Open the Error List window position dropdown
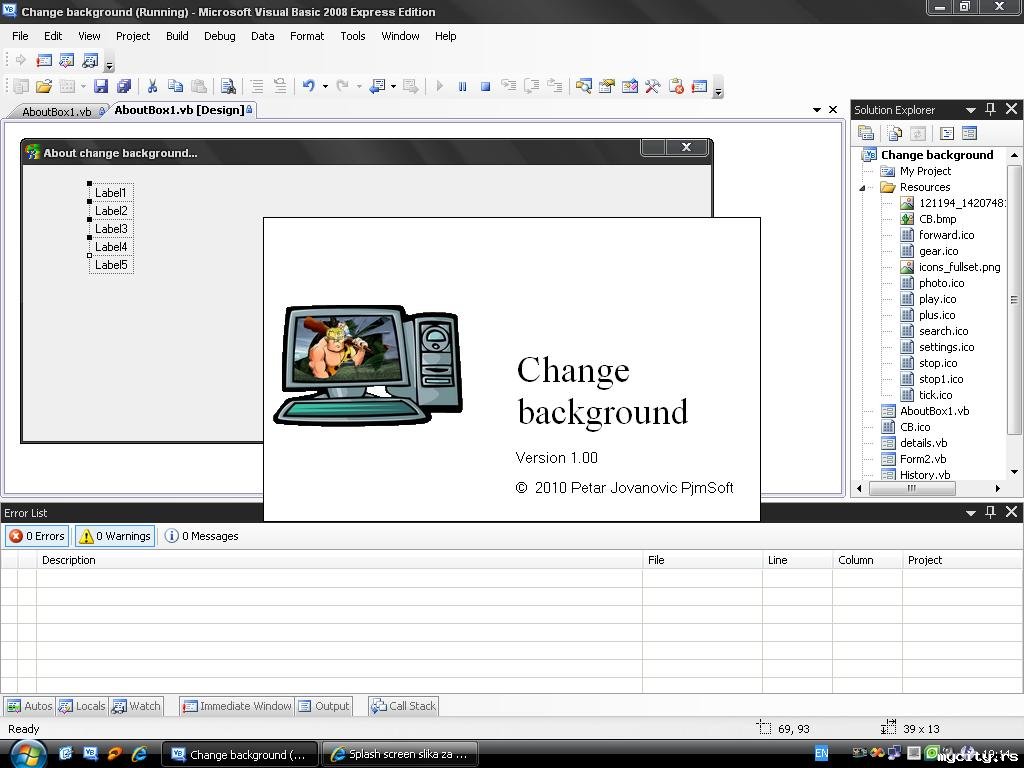Screen dimensions: 1024x768 pos(970,513)
